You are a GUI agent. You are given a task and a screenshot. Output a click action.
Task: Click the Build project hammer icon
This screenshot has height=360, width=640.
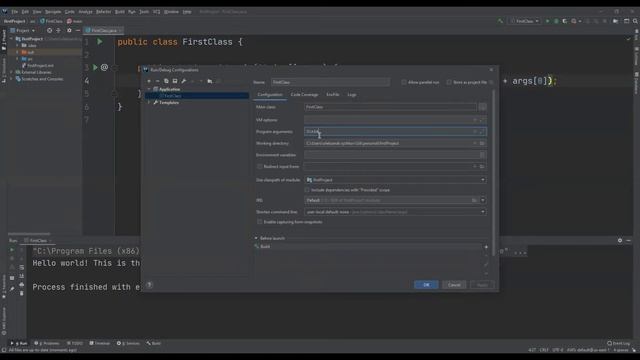[x=500, y=21]
